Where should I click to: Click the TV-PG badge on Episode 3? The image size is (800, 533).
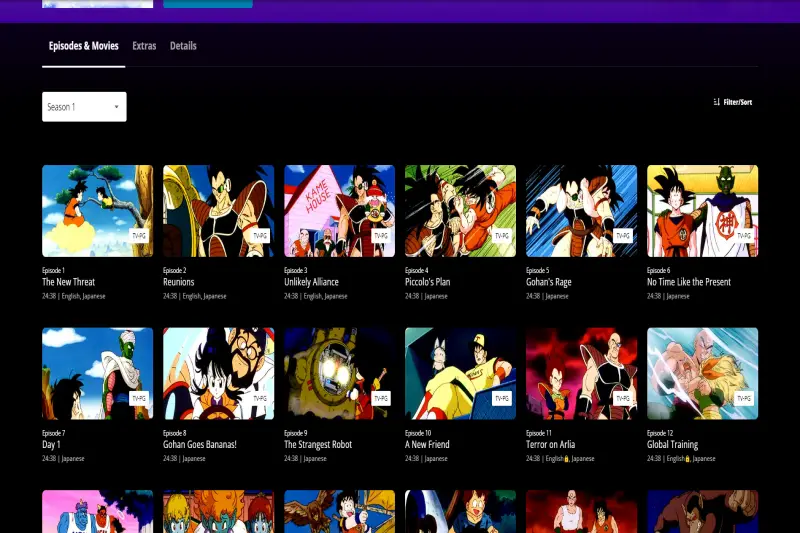click(x=381, y=236)
